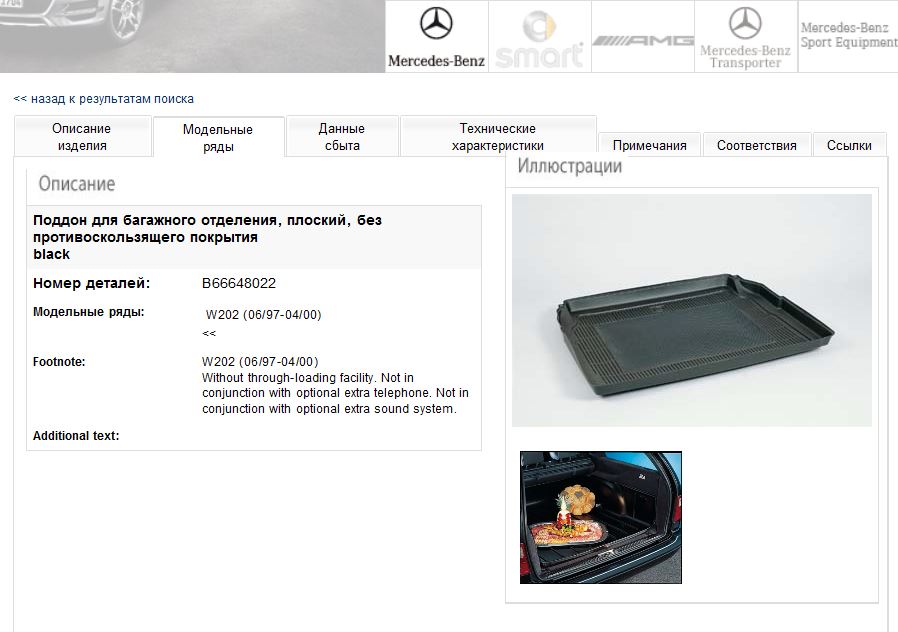Open Технические характеристики tab
The height and width of the screenshot is (632, 898).
click(x=498, y=136)
